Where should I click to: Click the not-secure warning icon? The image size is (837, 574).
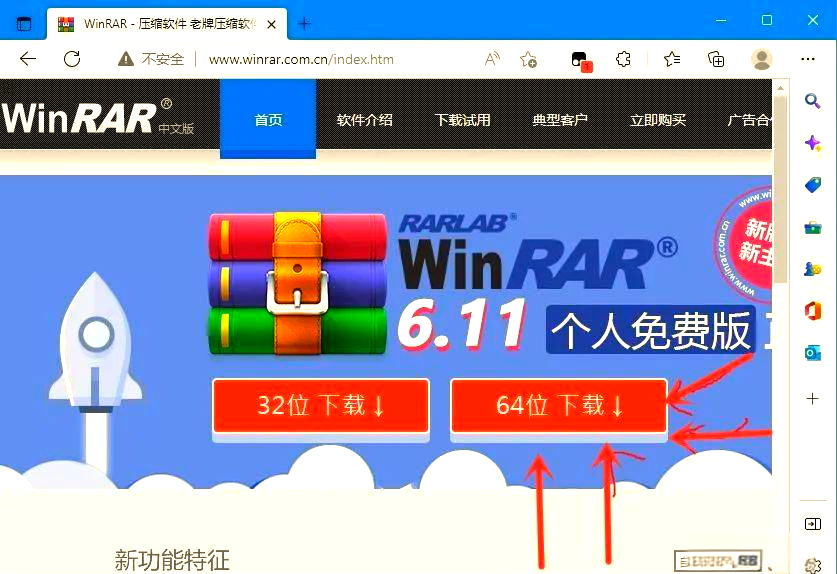(x=125, y=59)
